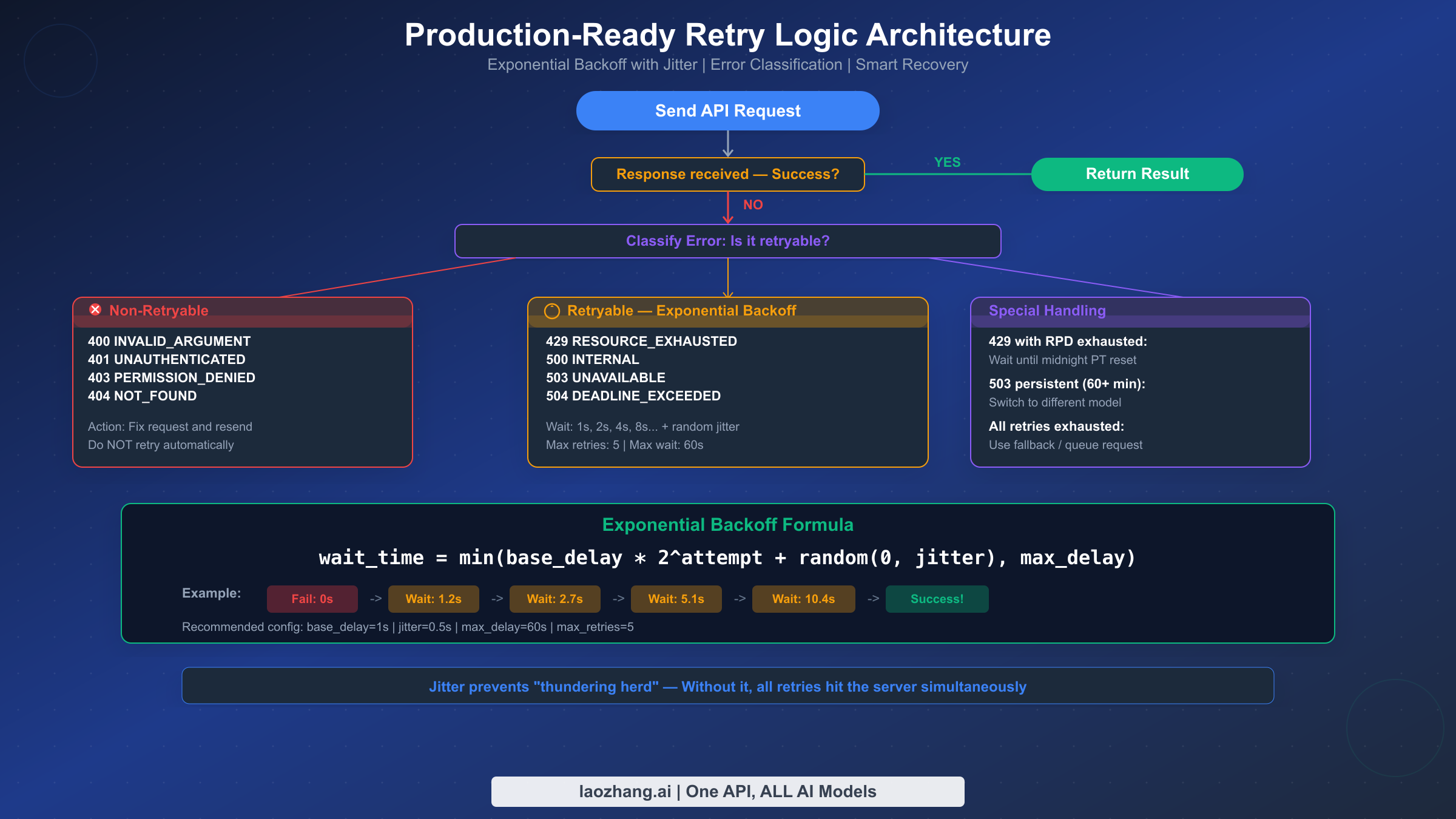Open the Exponential Backoff Formula heading
The image size is (1456, 819).
[727, 525]
